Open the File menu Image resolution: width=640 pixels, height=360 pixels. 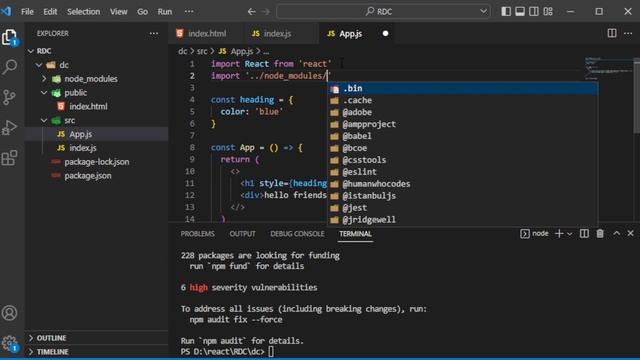(27, 12)
